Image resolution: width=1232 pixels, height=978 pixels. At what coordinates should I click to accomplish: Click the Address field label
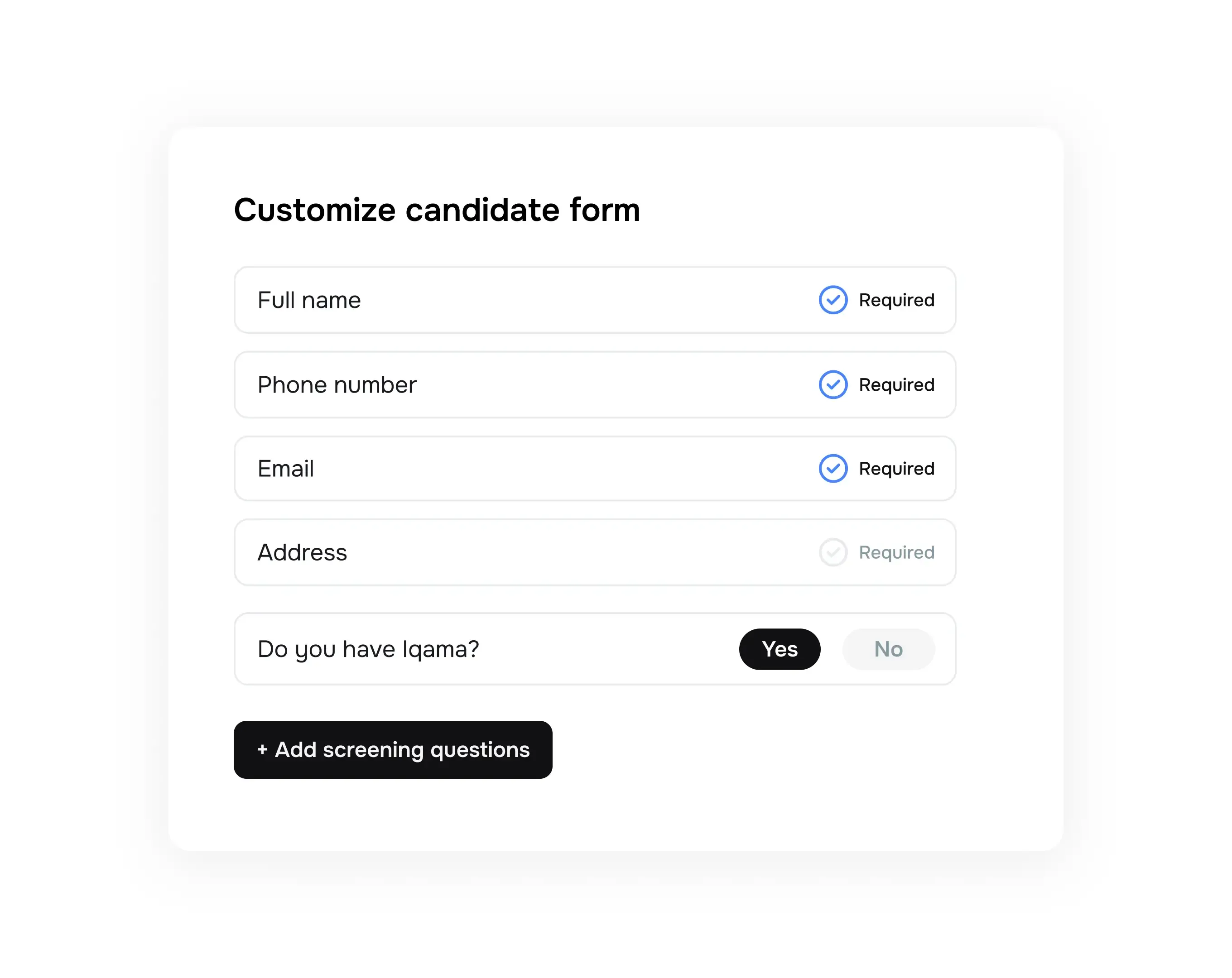click(302, 552)
